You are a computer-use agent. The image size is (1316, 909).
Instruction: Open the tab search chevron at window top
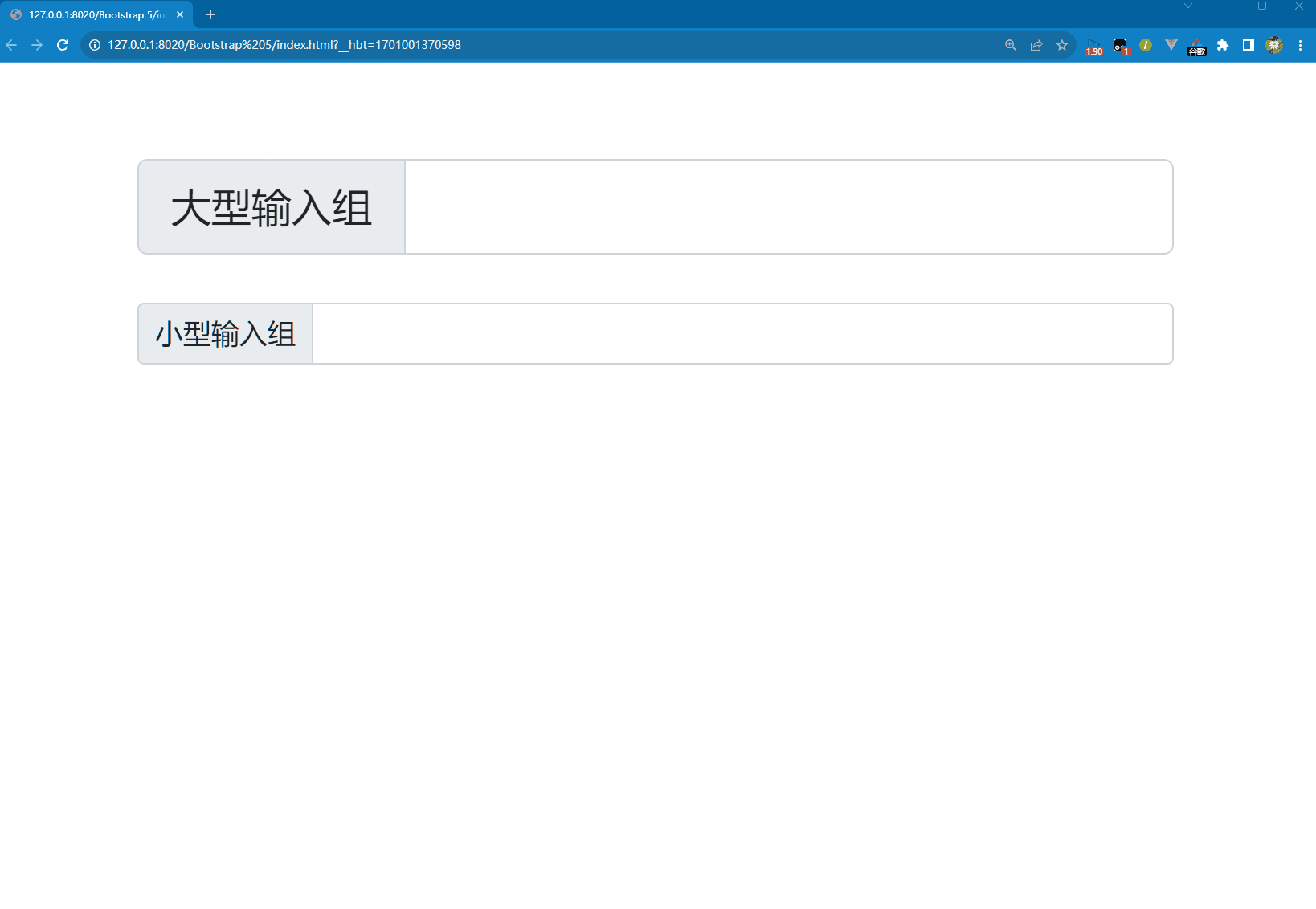coord(1188,6)
